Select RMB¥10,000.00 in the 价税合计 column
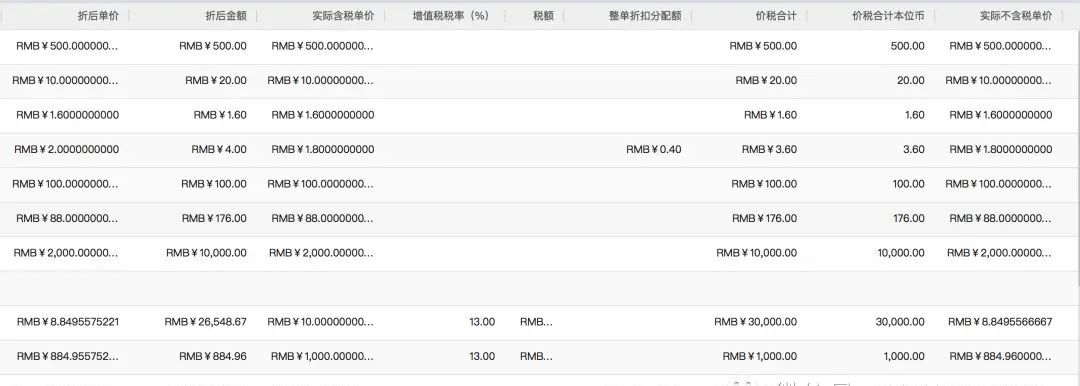 [x=756, y=253]
